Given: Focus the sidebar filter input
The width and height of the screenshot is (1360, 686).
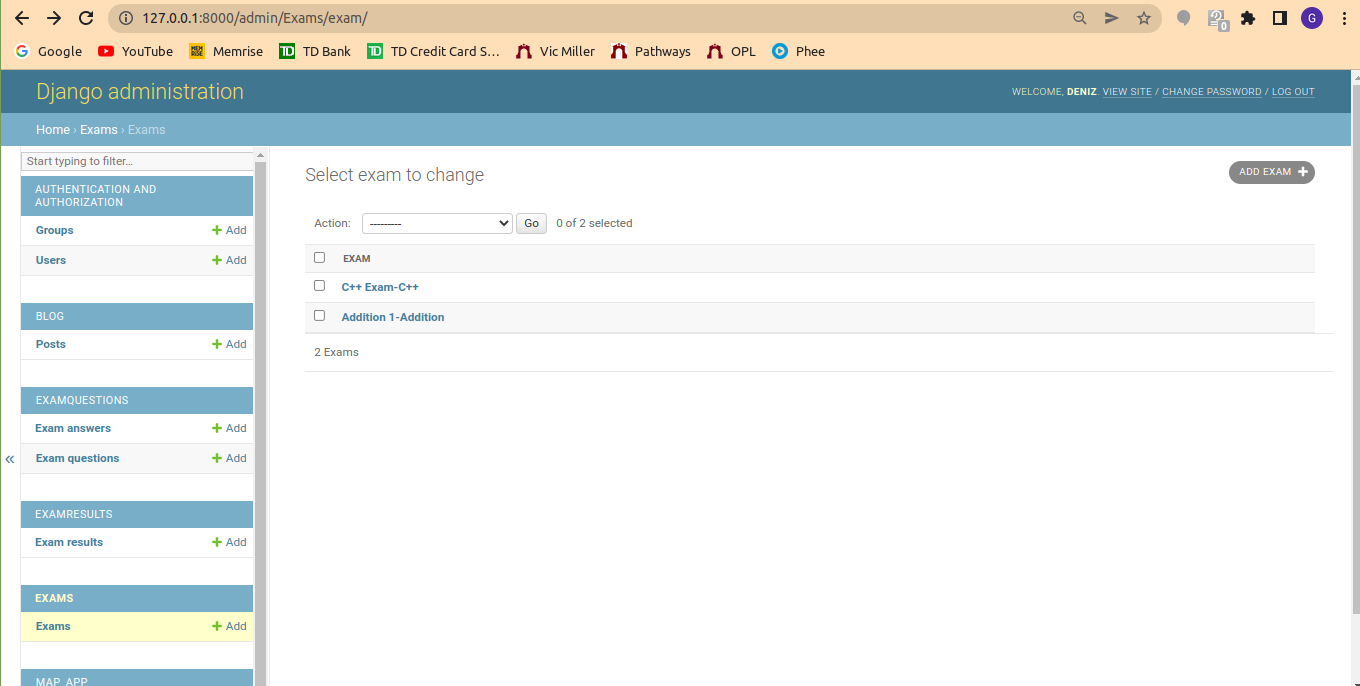Looking at the screenshot, I should click(x=138, y=161).
